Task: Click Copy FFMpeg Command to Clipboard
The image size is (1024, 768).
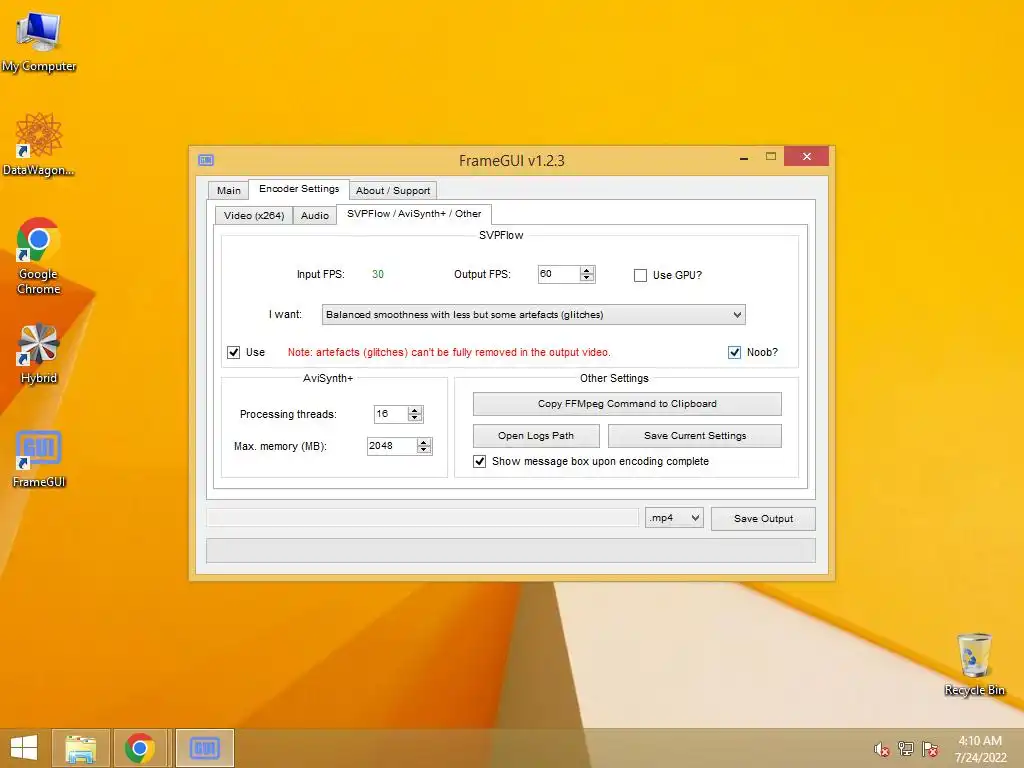Action: (627, 404)
